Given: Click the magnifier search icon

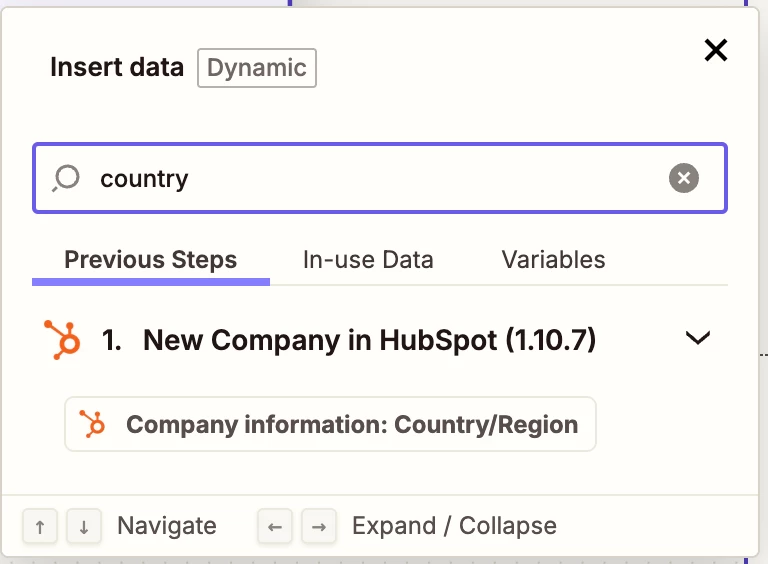Looking at the screenshot, I should pos(66,178).
